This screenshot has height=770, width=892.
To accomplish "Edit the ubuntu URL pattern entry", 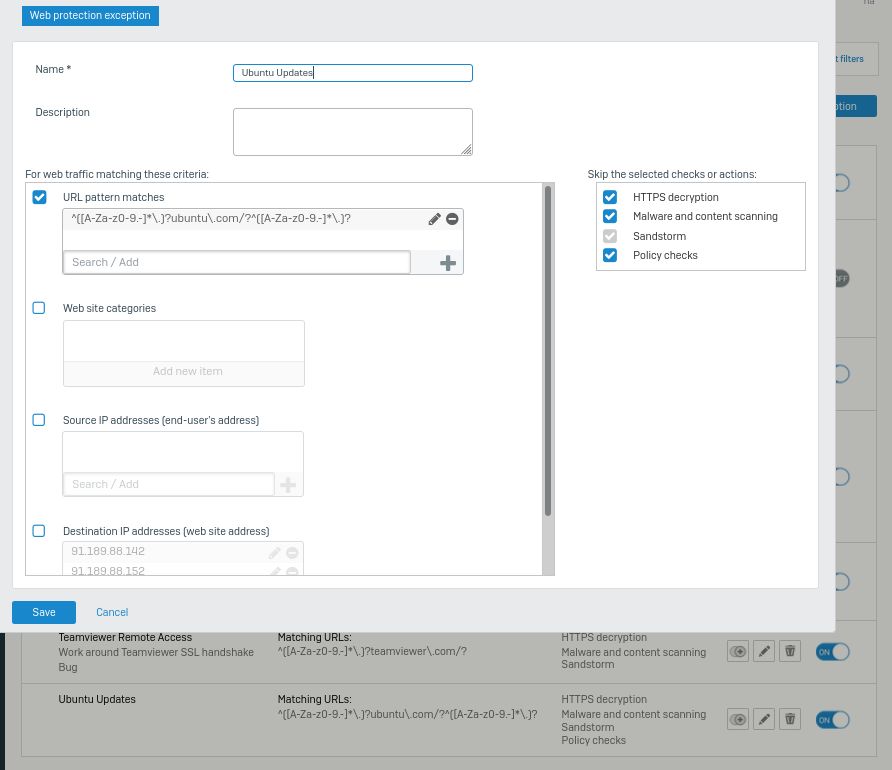I will tap(435, 219).
